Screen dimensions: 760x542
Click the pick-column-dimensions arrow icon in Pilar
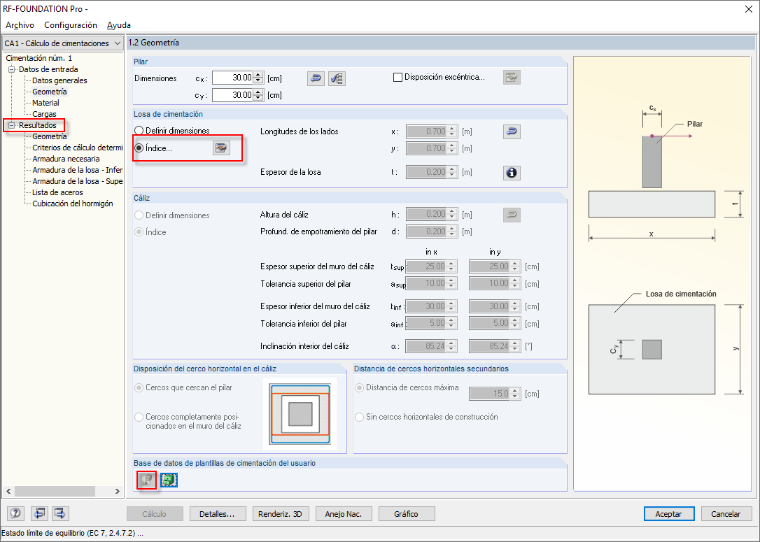[x=316, y=78]
